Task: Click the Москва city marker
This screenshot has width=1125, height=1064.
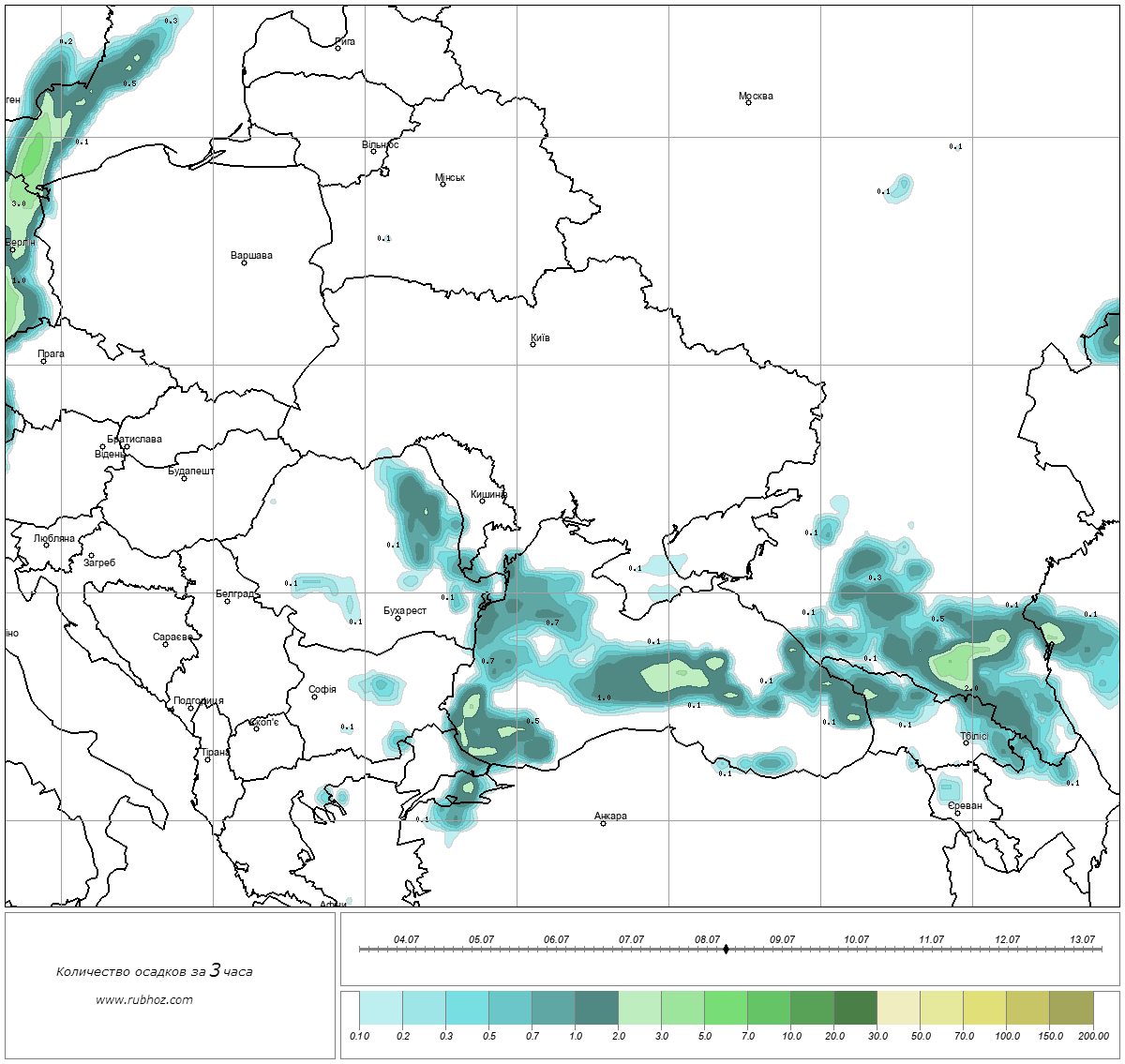Action: coord(748,102)
